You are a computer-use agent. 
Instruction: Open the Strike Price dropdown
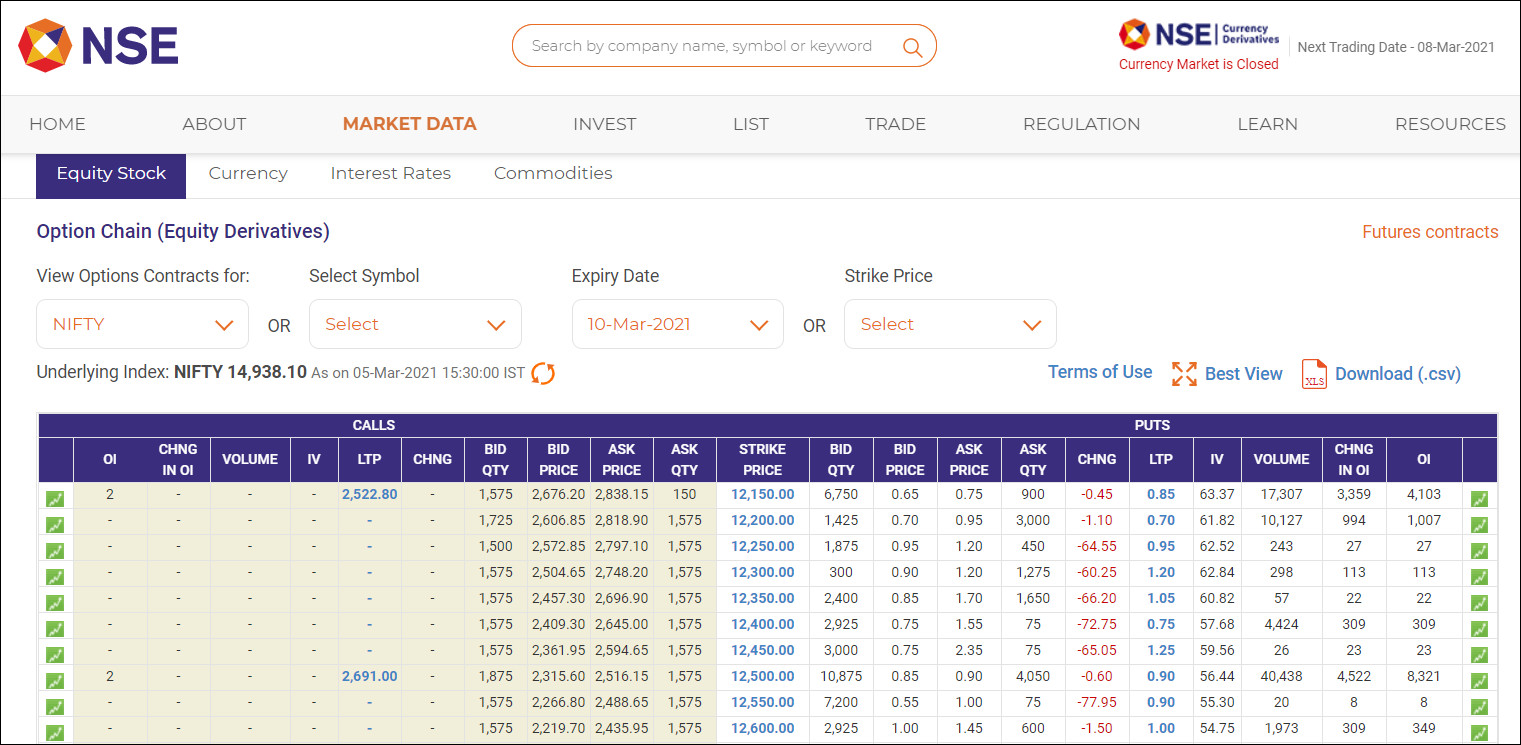coord(950,324)
